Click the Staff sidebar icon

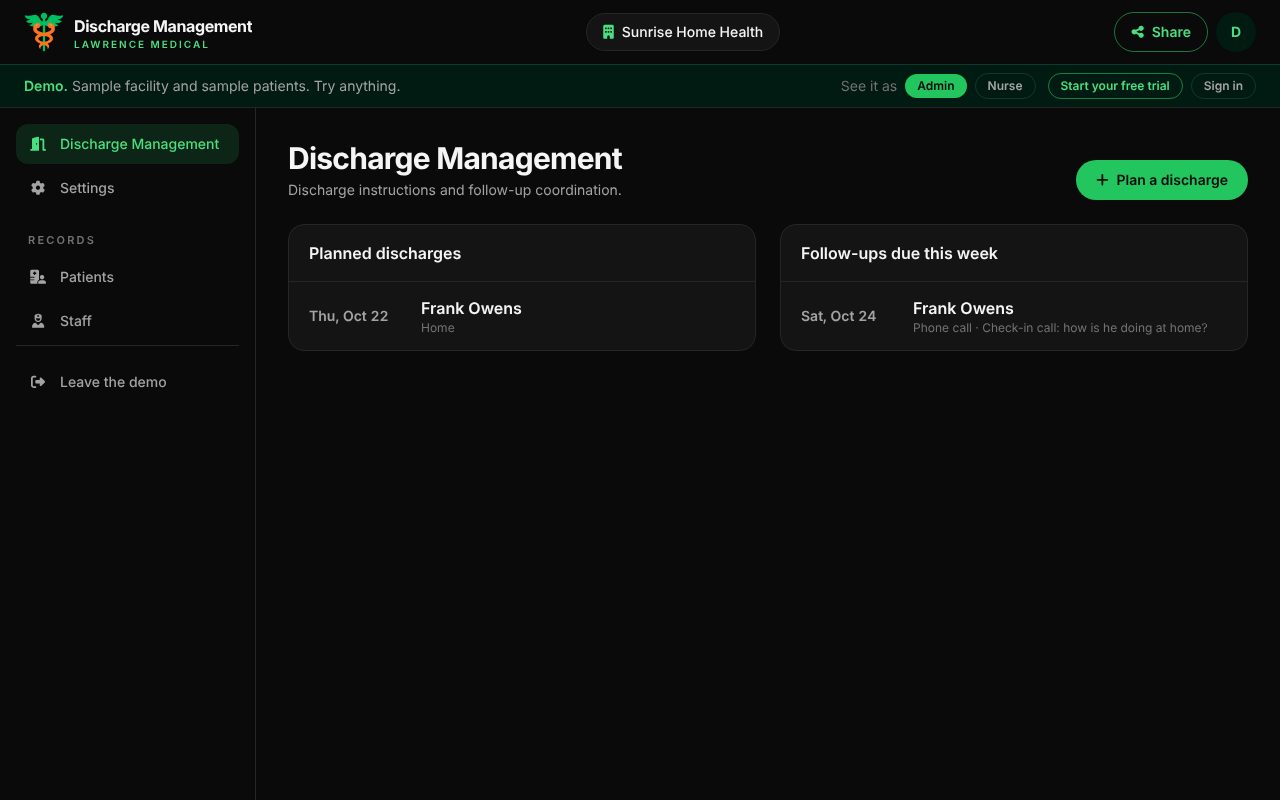point(38,321)
